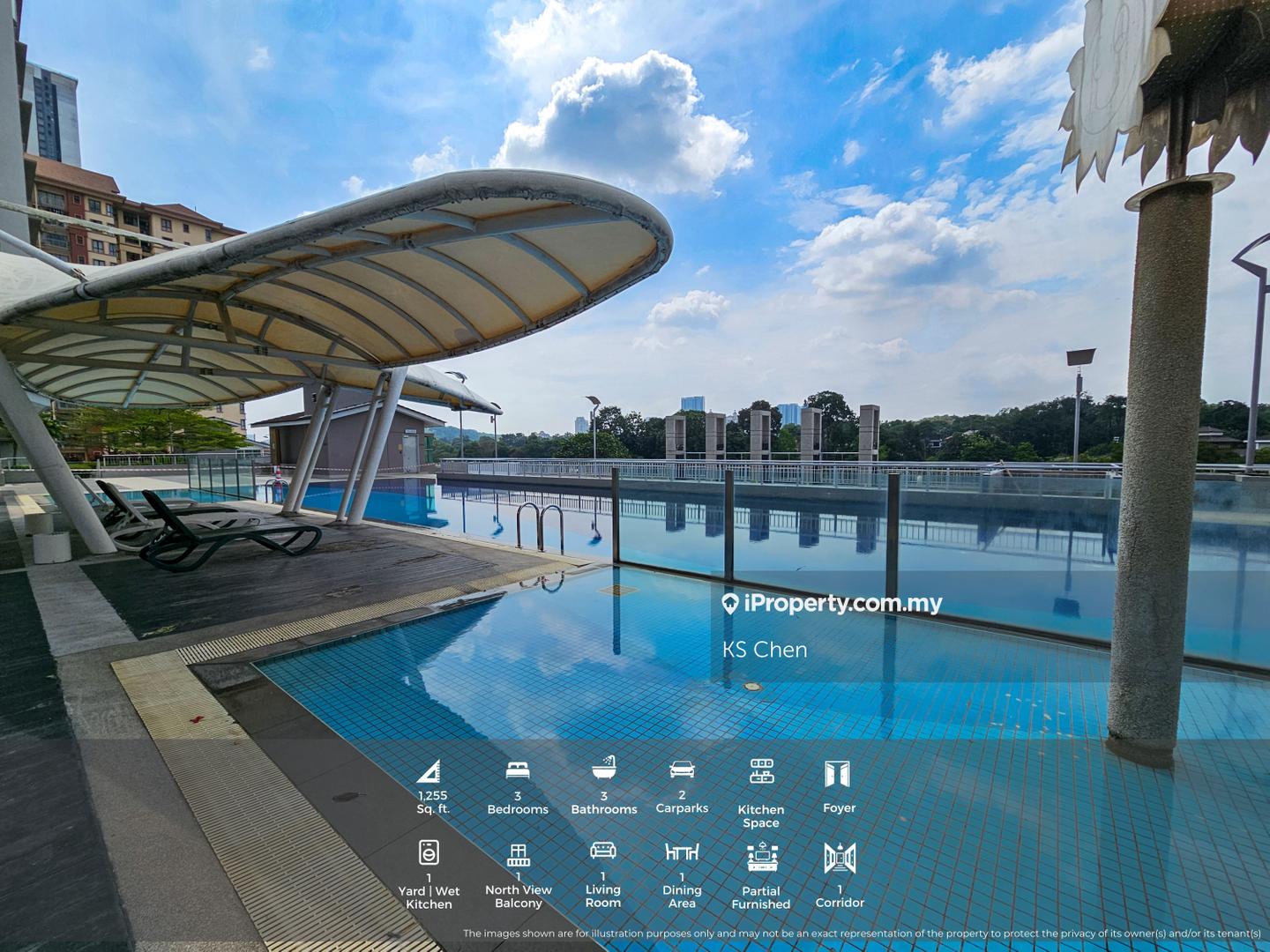Click the square footage ruler icon
Screen dimensions: 1270x952
(x=429, y=772)
